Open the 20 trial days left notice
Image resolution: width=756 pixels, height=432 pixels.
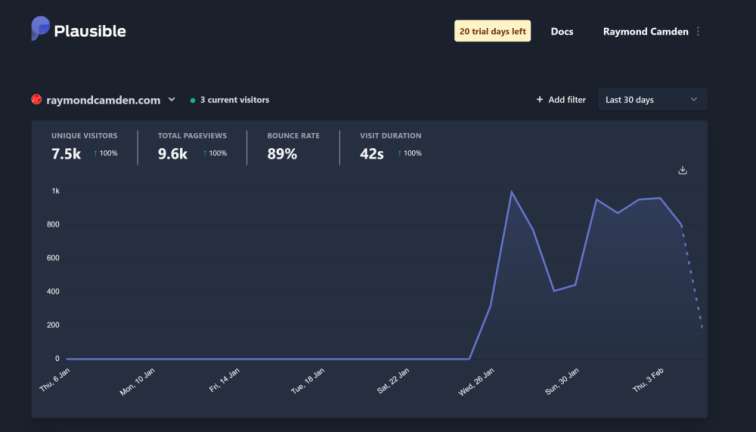click(492, 31)
